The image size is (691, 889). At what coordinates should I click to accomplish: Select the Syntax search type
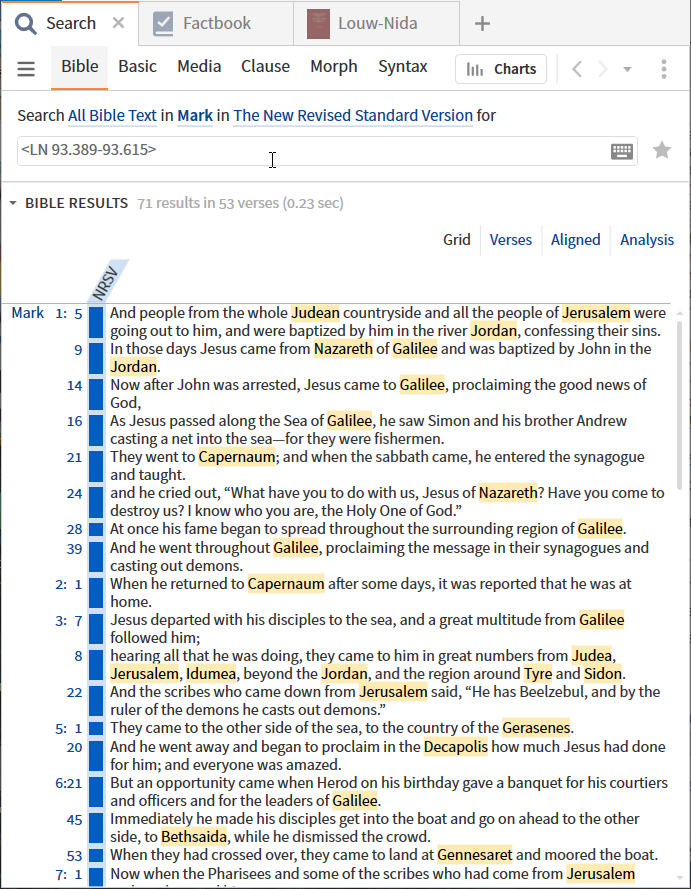click(x=402, y=67)
